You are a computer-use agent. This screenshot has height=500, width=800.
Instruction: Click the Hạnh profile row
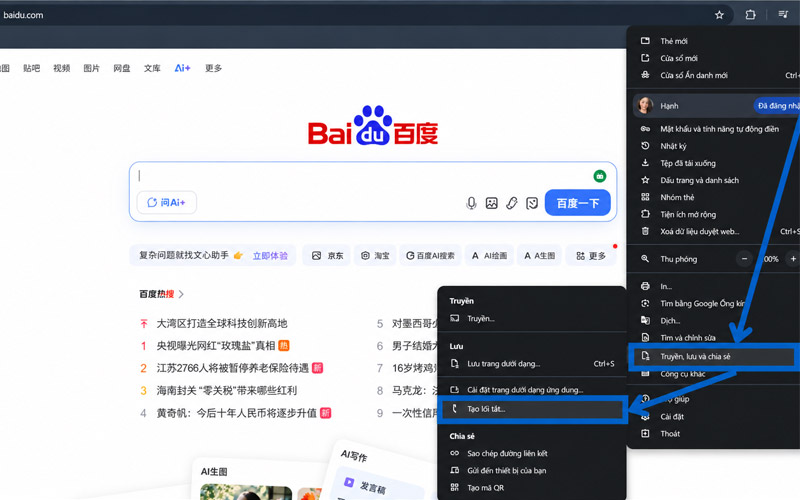click(x=714, y=106)
